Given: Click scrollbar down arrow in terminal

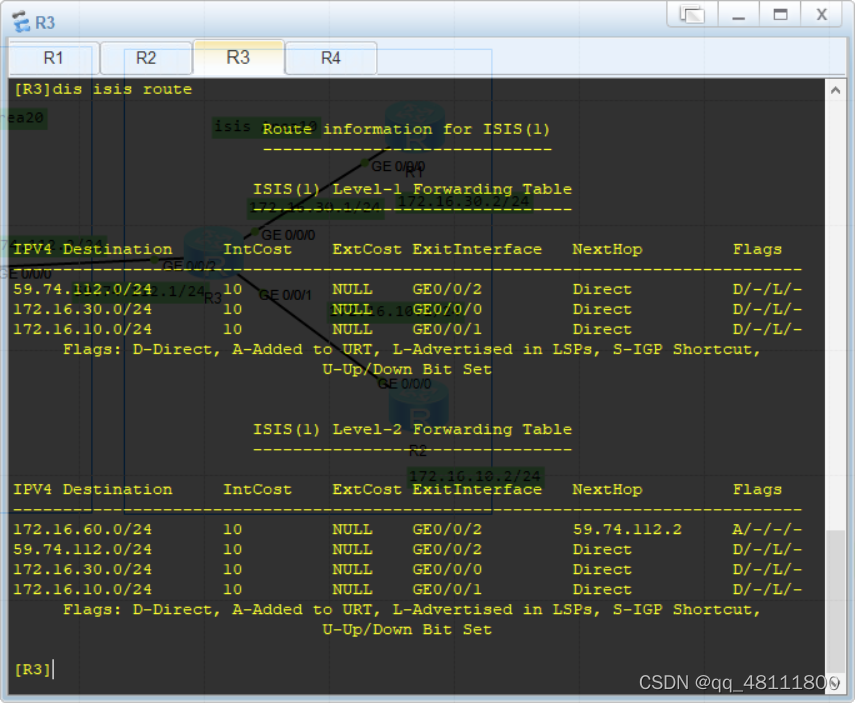Looking at the screenshot, I should (836, 683).
